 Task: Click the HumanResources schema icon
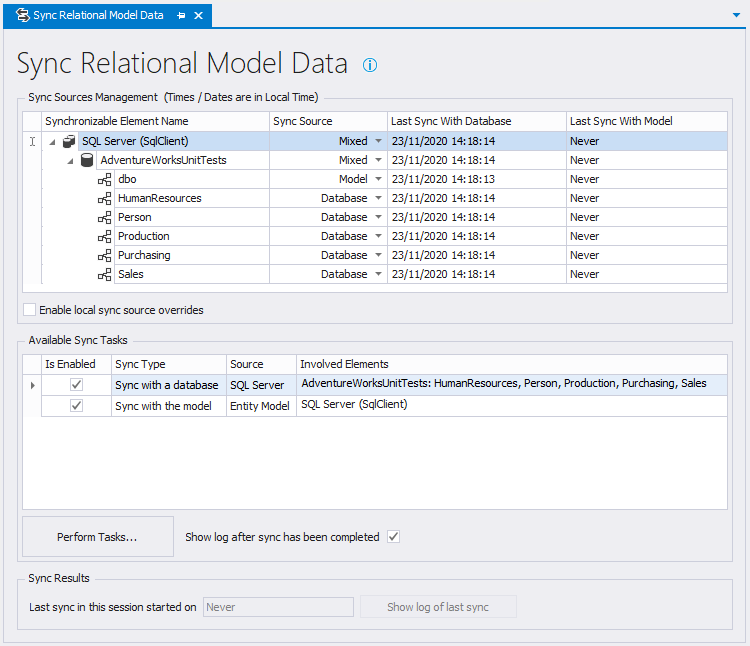pos(105,198)
